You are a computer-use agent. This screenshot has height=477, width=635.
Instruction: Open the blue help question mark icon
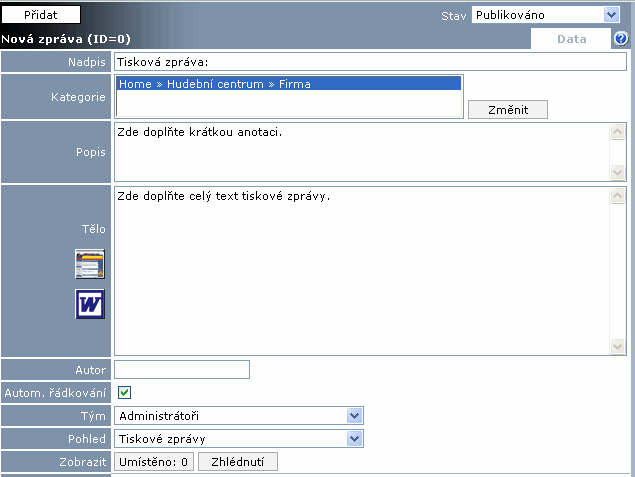pos(621,39)
